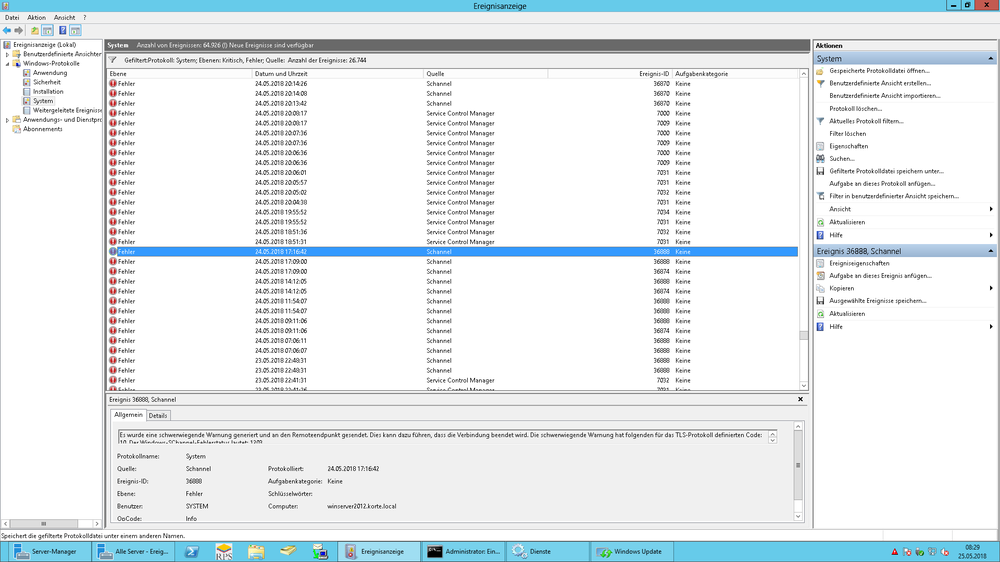Screen dimensions: 1000x562
Task: Click 'Protokoll löschen...' action
Action: click(855, 108)
